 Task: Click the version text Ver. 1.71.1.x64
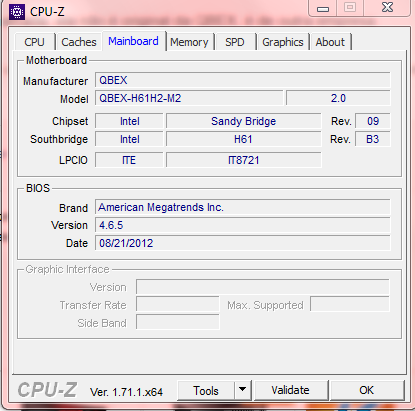tap(126, 392)
